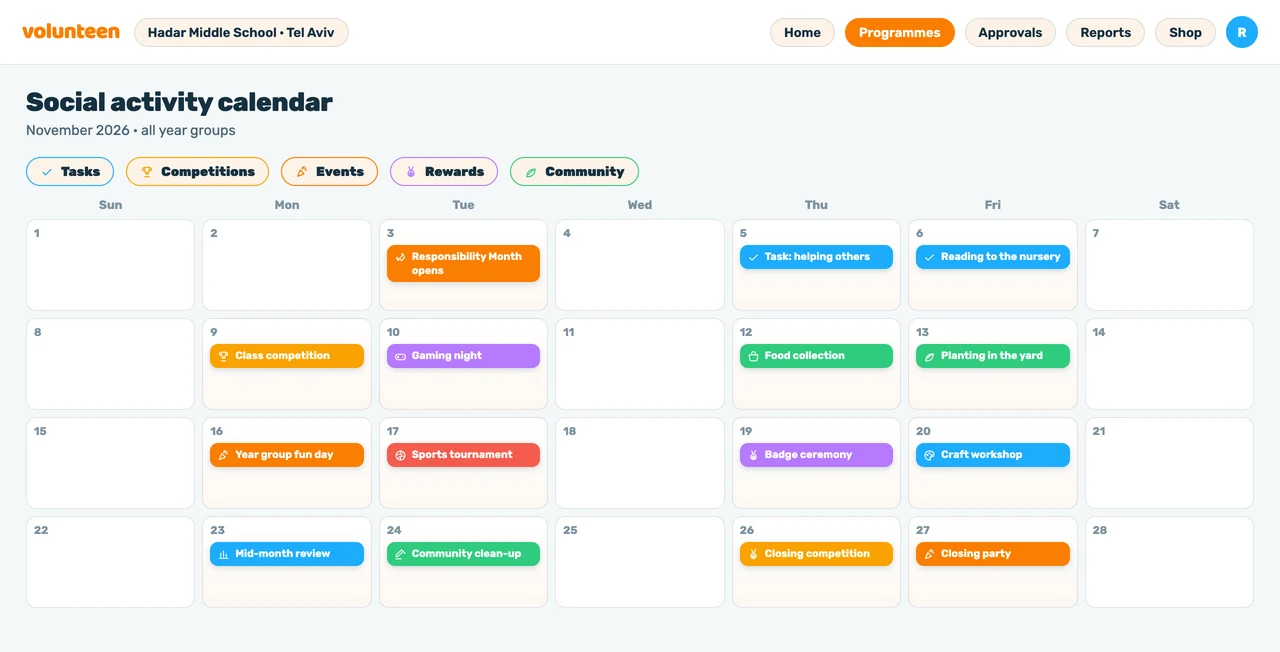This screenshot has width=1280, height=652.
Task: Click the Sun column header
Action: (111, 205)
